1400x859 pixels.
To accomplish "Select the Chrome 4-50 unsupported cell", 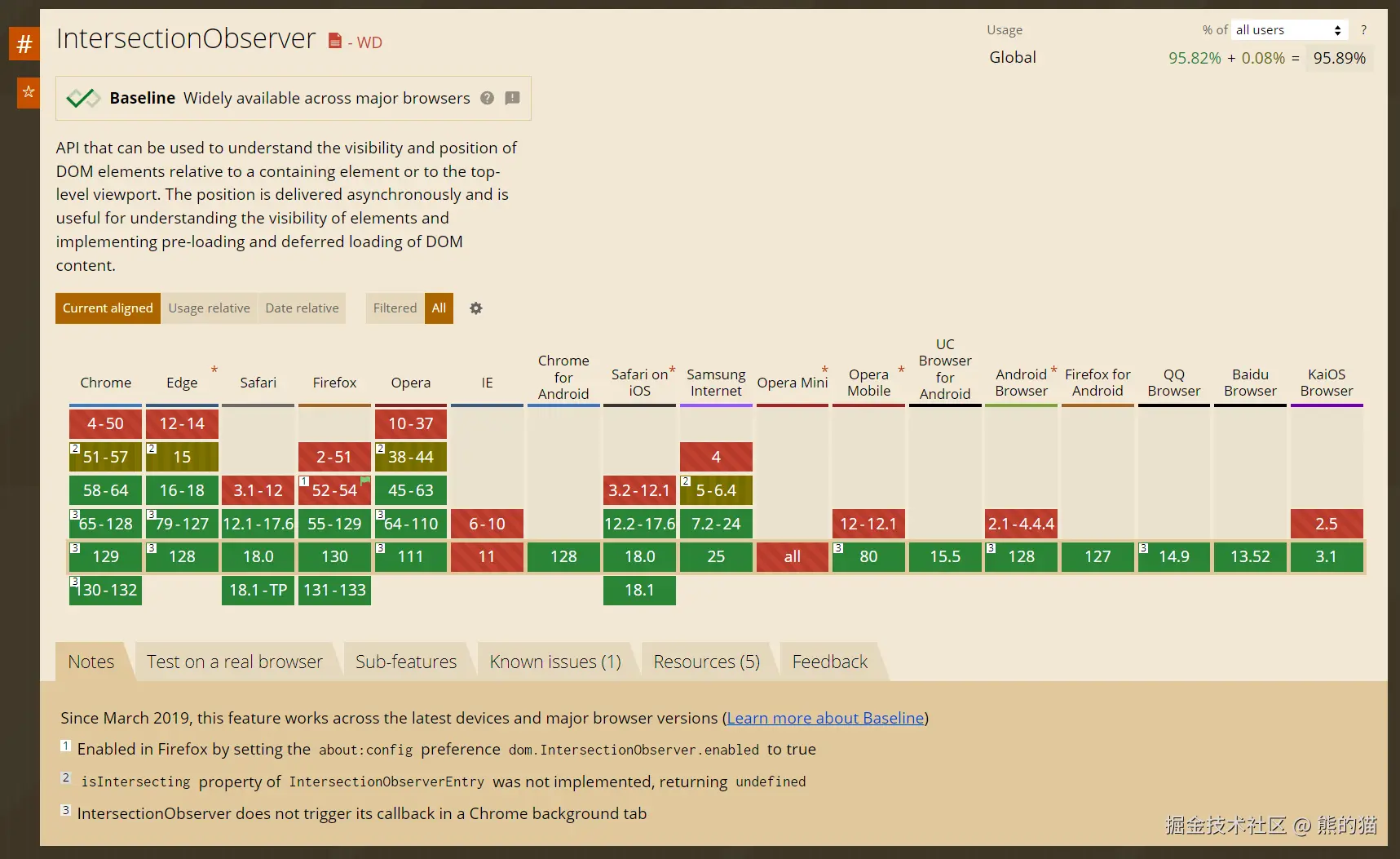I will 105,424.
